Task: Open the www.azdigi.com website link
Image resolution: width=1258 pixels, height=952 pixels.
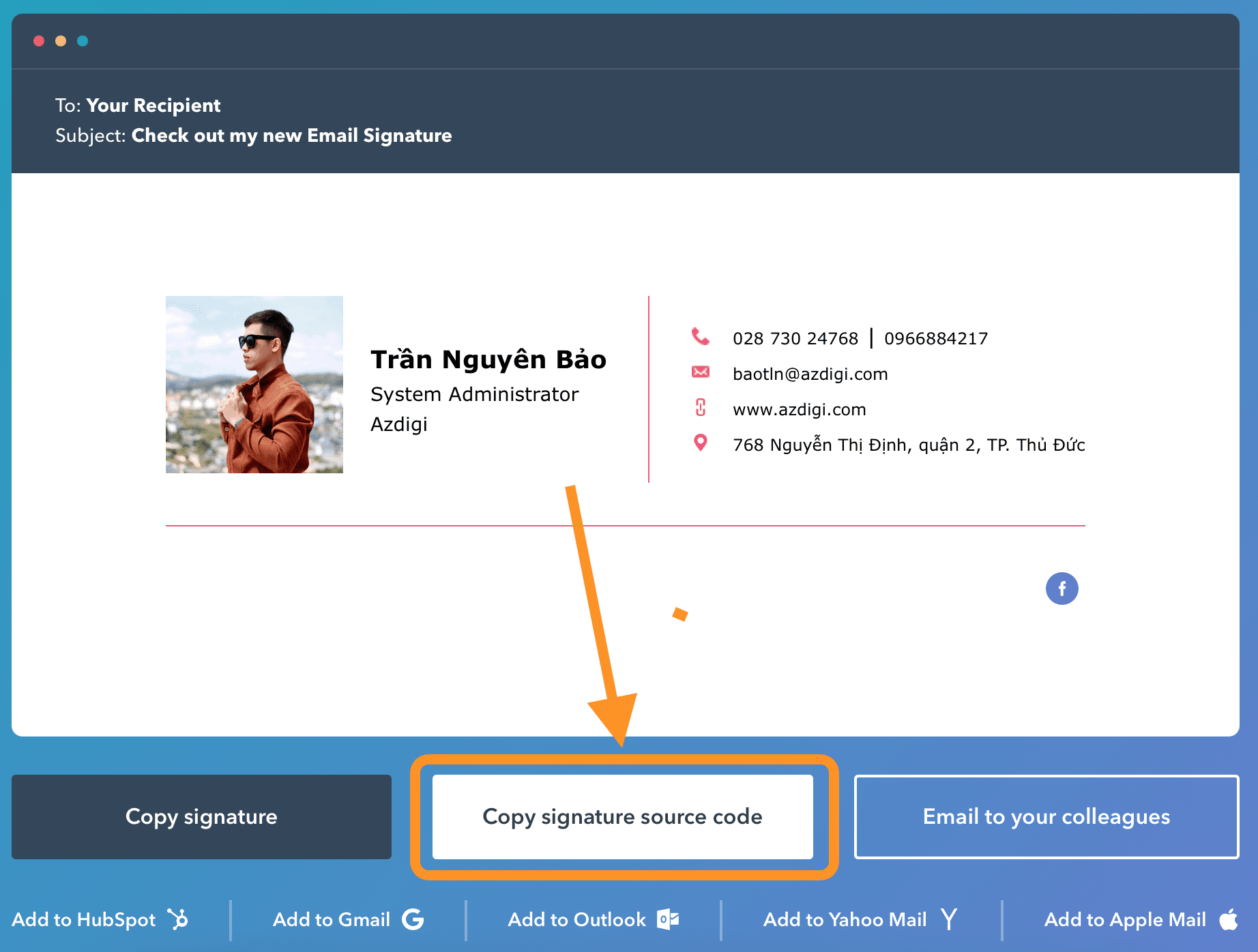Action: (799, 410)
